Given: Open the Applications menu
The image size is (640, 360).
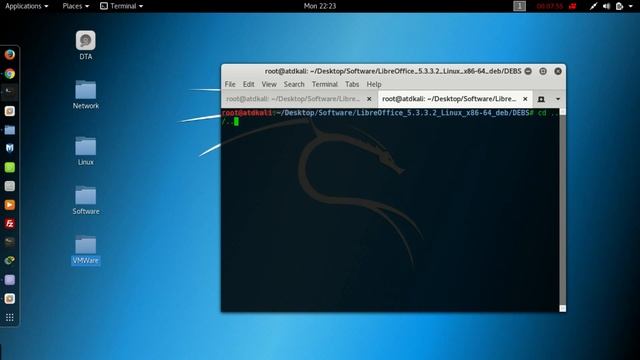Looking at the screenshot, I should [x=27, y=6].
